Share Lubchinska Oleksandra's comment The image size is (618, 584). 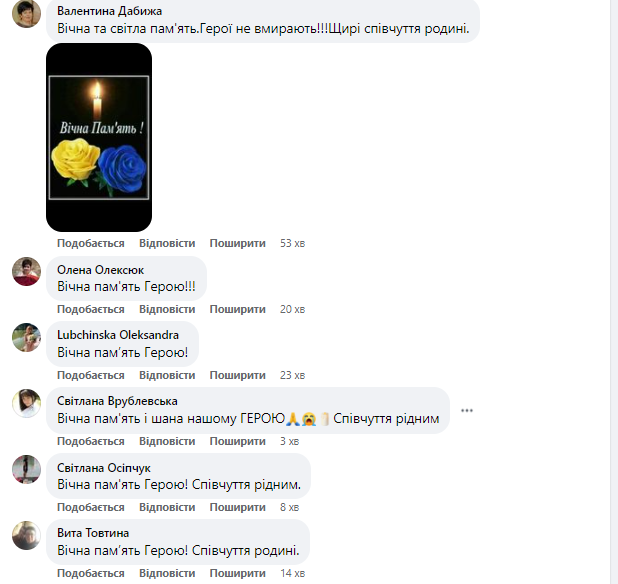[238, 375]
